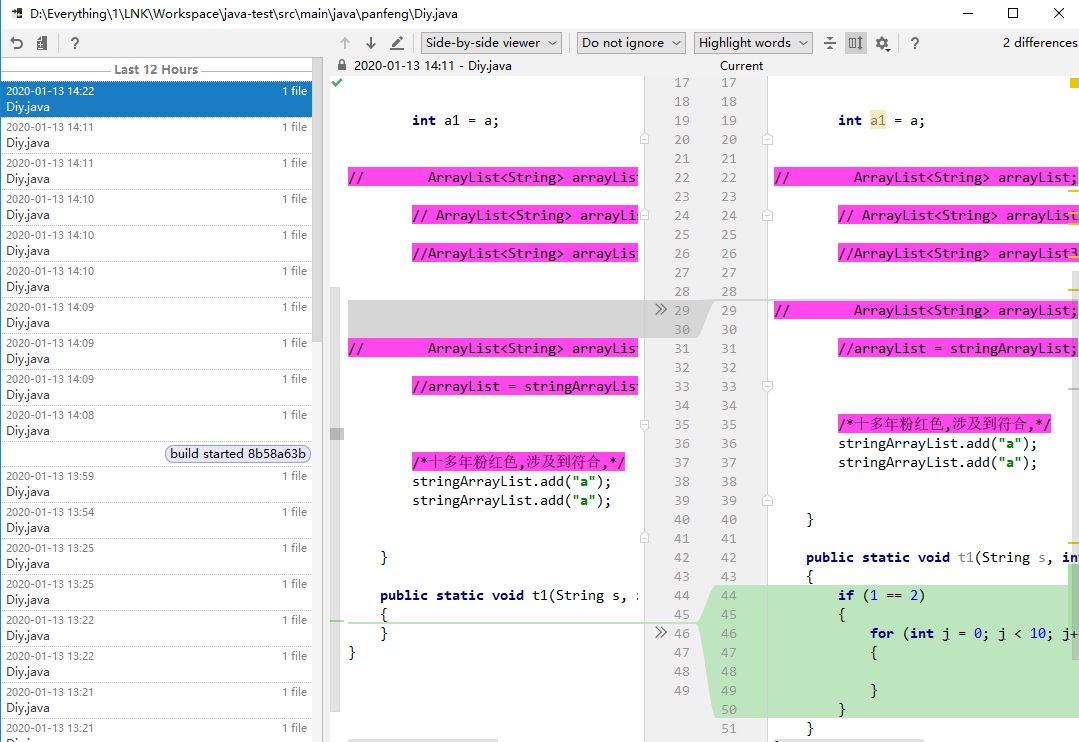Open the Side-by-side viewer dropdown
The image size is (1079, 742).
pyautogui.click(x=491, y=43)
